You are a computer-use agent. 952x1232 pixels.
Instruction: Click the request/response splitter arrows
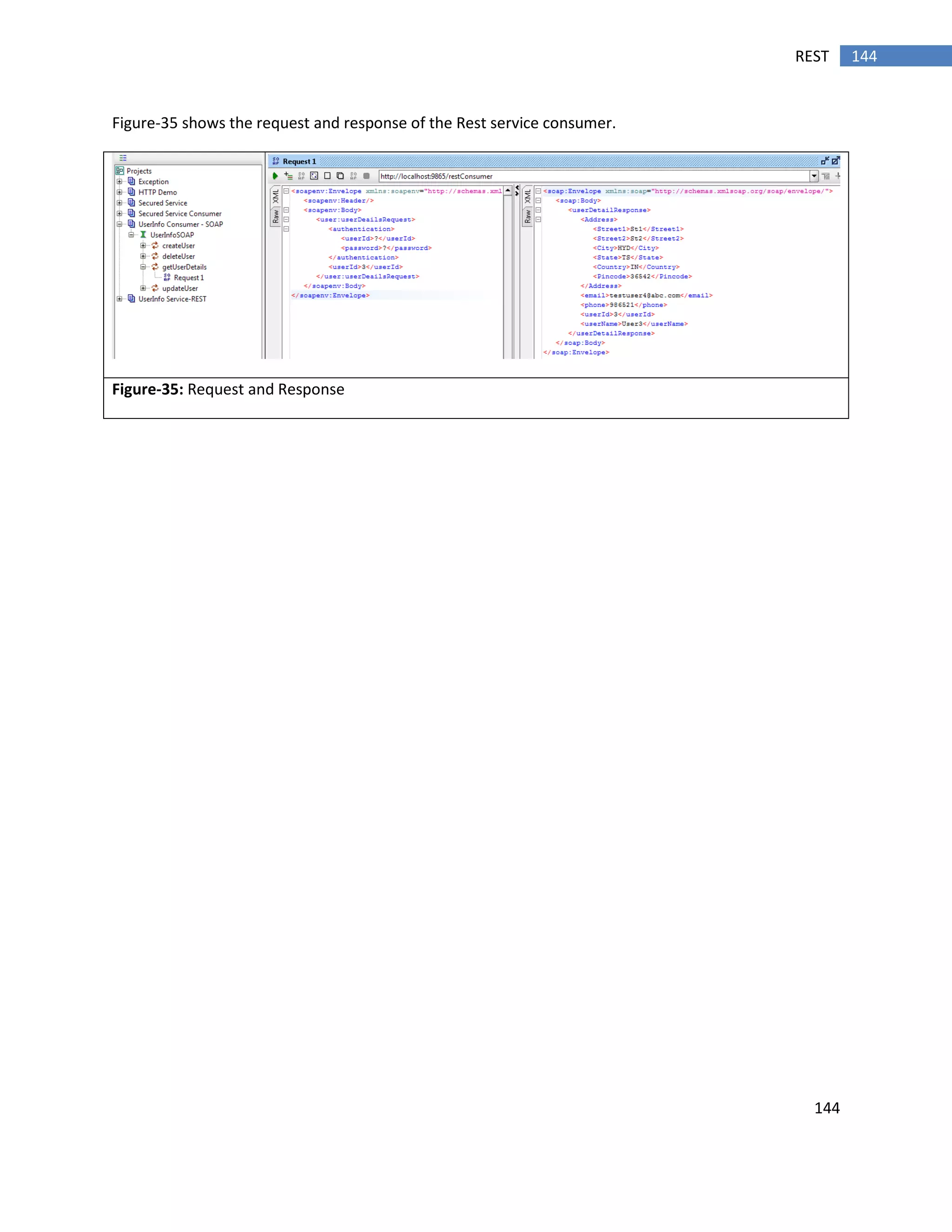click(x=516, y=191)
